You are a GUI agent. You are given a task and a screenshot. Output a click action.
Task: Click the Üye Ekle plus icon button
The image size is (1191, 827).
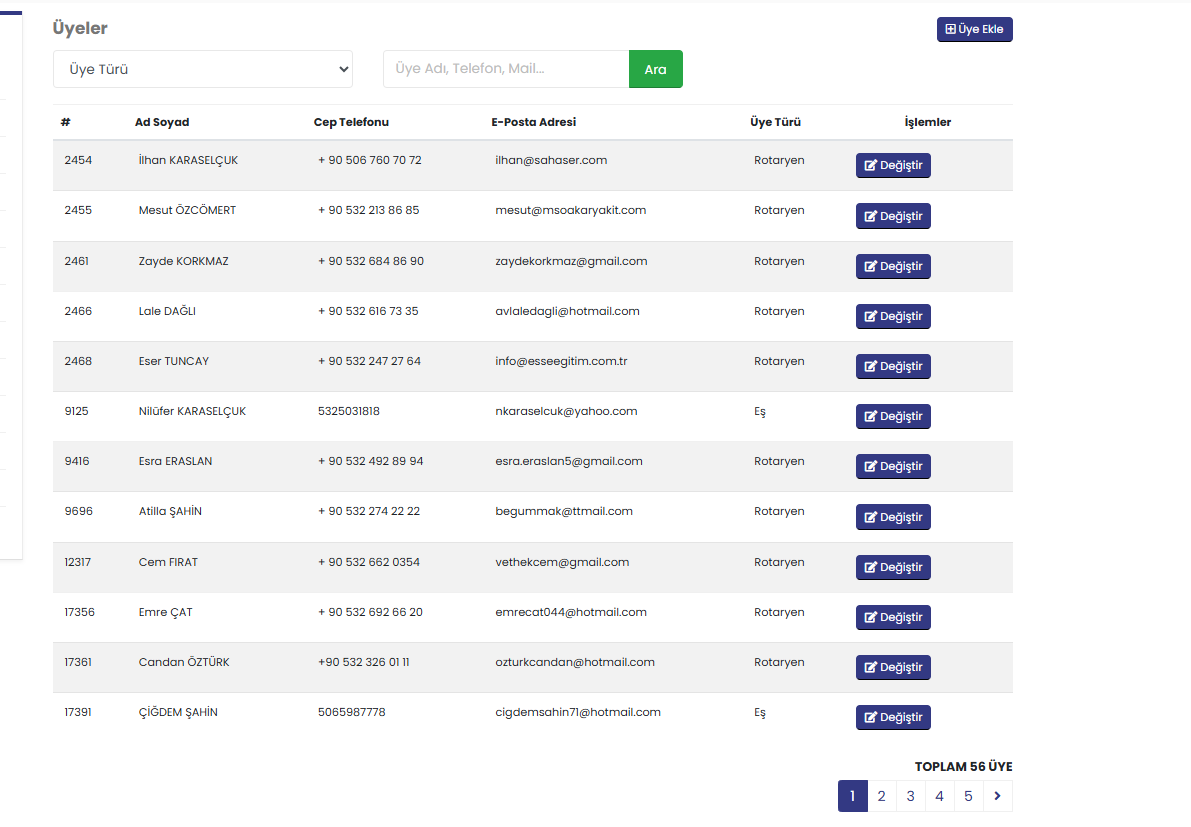[x=950, y=30]
